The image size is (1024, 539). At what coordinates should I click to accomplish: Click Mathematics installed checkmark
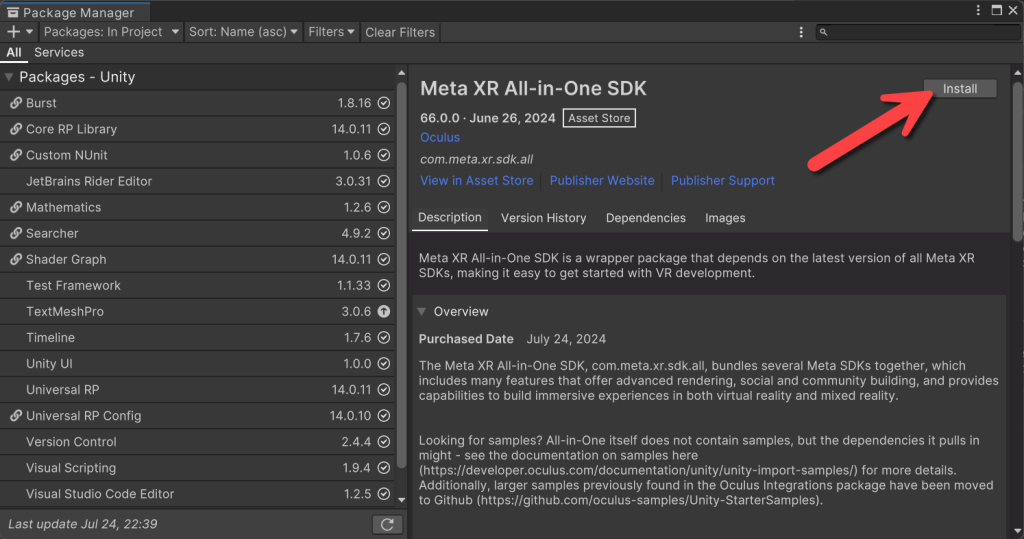[x=384, y=207]
